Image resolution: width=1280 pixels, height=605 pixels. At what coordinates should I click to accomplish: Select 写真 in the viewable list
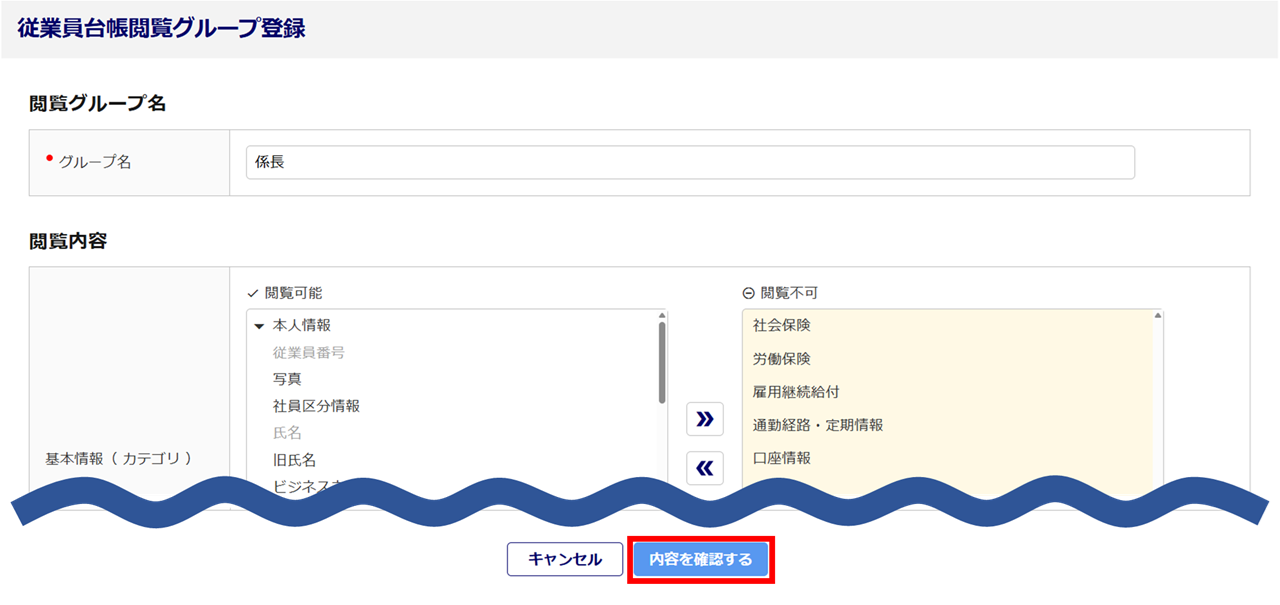point(287,379)
